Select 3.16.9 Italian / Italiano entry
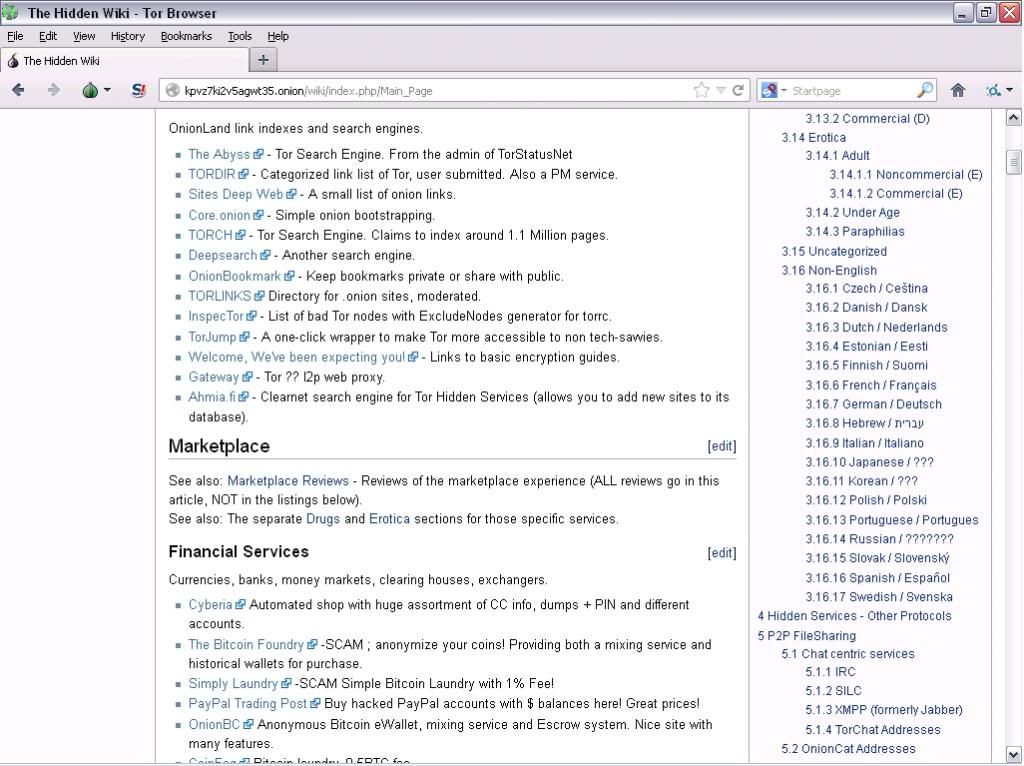This screenshot has width=1024, height=766. click(x=865, y=443)
